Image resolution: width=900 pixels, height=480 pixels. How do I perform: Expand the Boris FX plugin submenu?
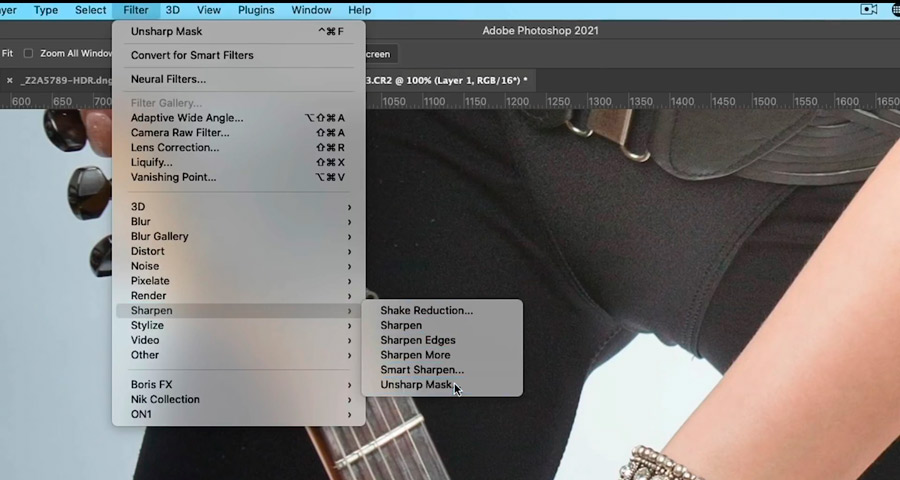238,385
